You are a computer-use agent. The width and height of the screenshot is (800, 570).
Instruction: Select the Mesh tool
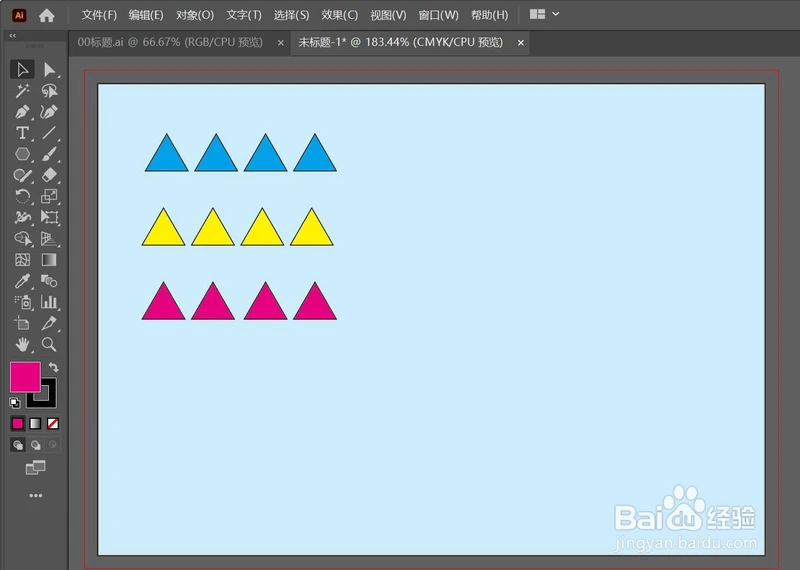(x=22, y=260)
